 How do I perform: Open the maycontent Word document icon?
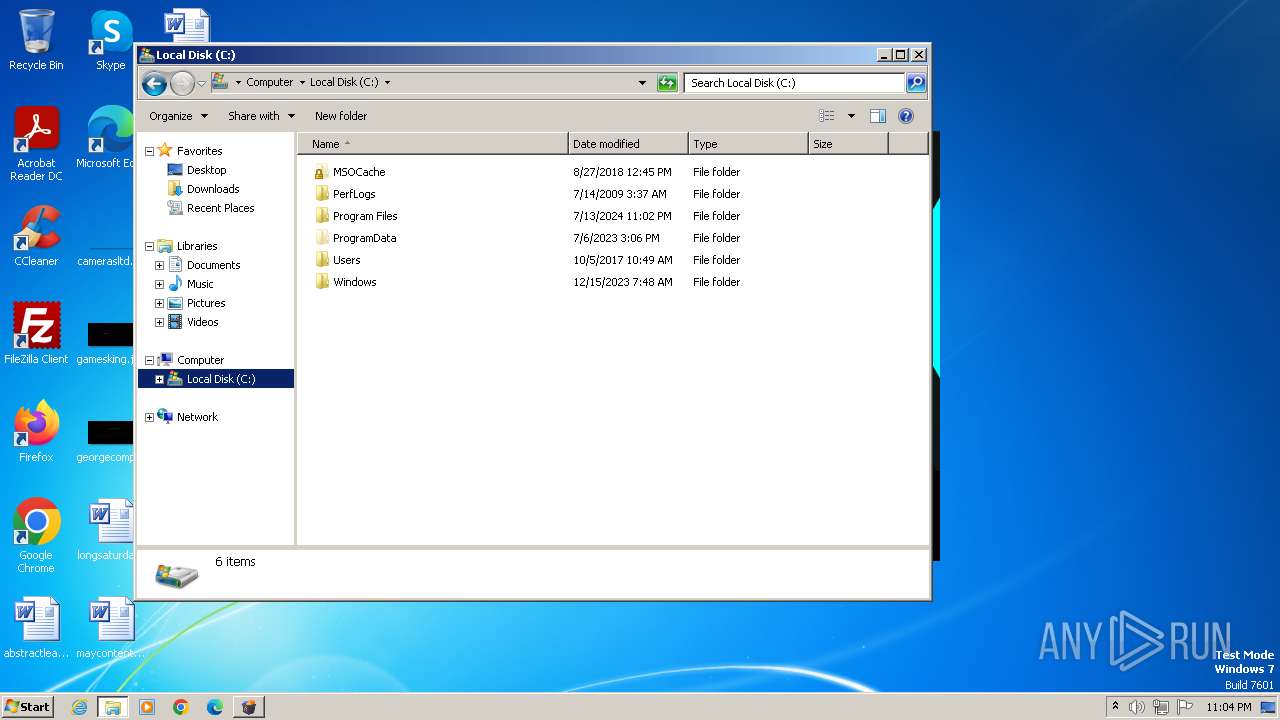[110, 628]
